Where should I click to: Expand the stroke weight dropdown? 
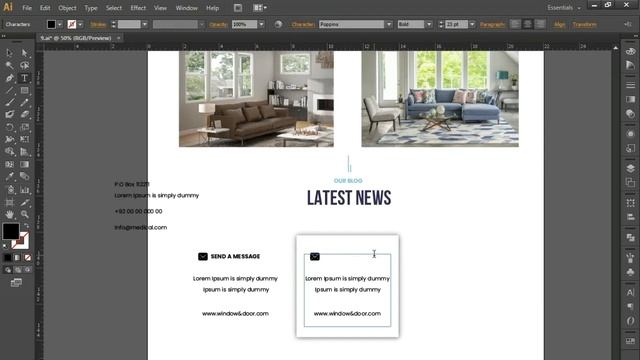tap(144, 24)
